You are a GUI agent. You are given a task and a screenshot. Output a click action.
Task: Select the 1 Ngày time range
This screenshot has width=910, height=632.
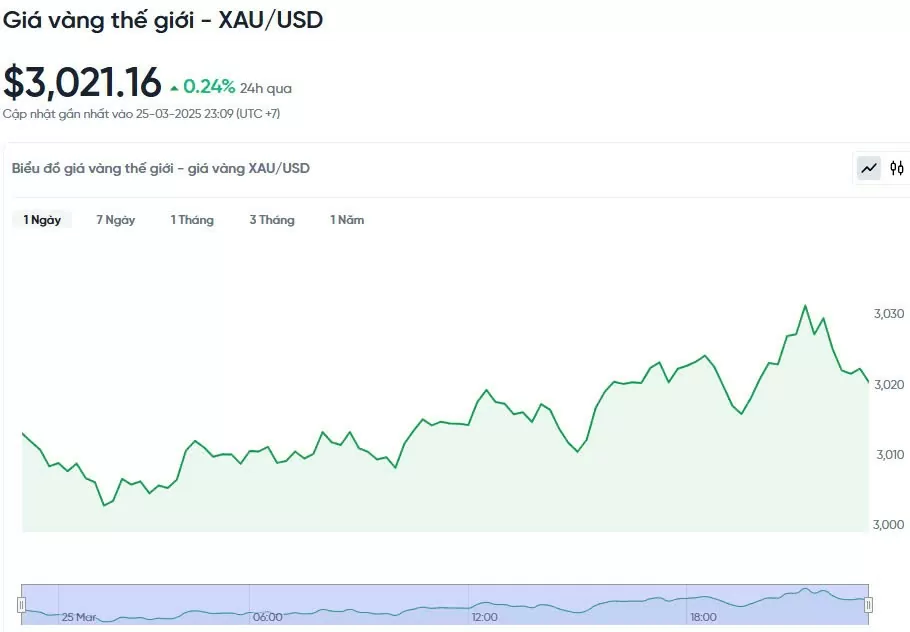(42, 220)
